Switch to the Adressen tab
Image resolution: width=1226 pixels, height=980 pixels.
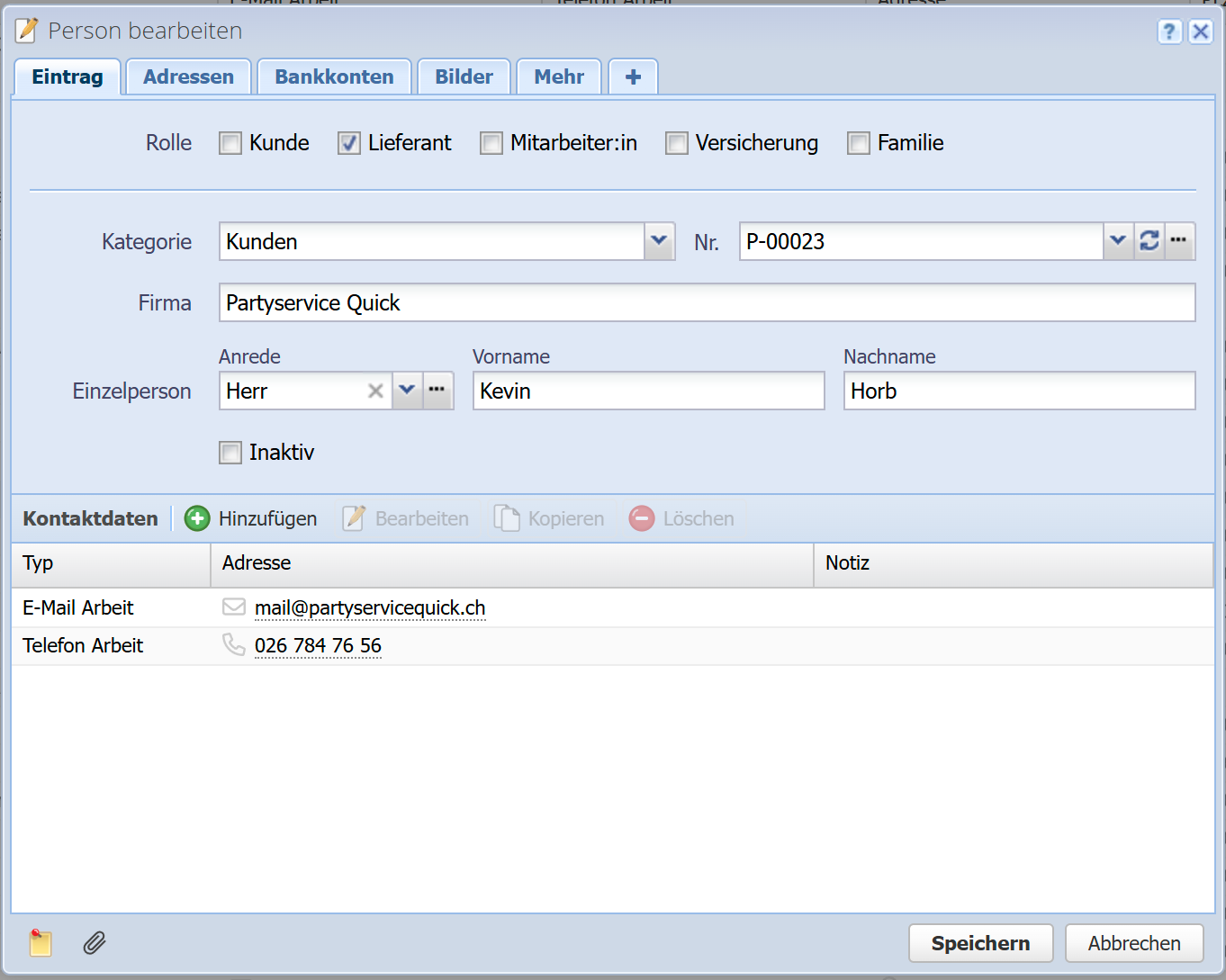188,76
